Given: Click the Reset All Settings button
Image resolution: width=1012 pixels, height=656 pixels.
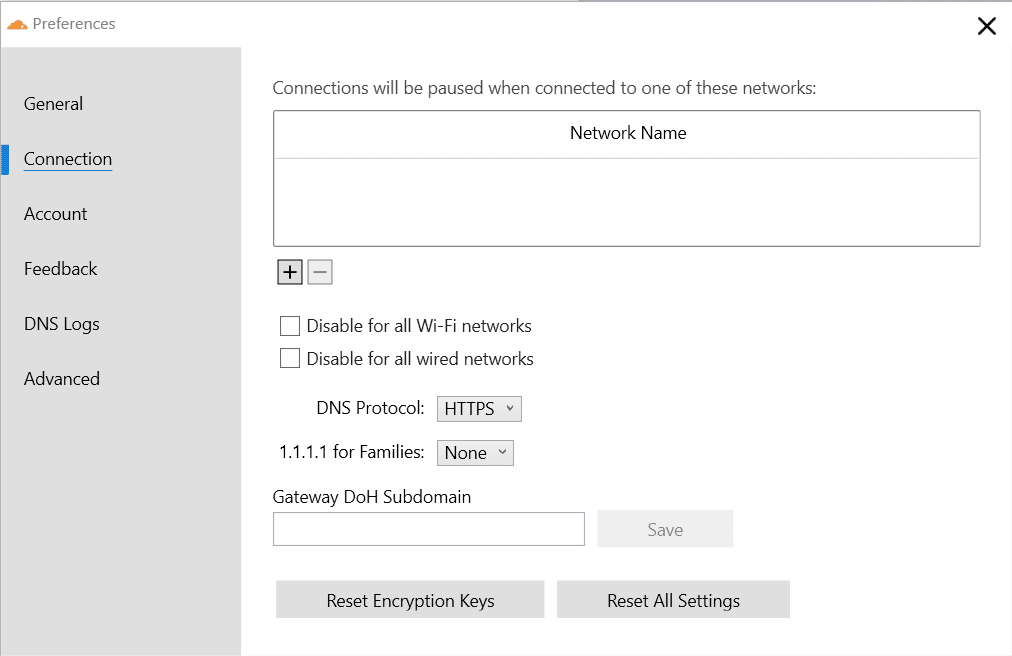Looking at the screenshot, I should (x=673, y=600).
